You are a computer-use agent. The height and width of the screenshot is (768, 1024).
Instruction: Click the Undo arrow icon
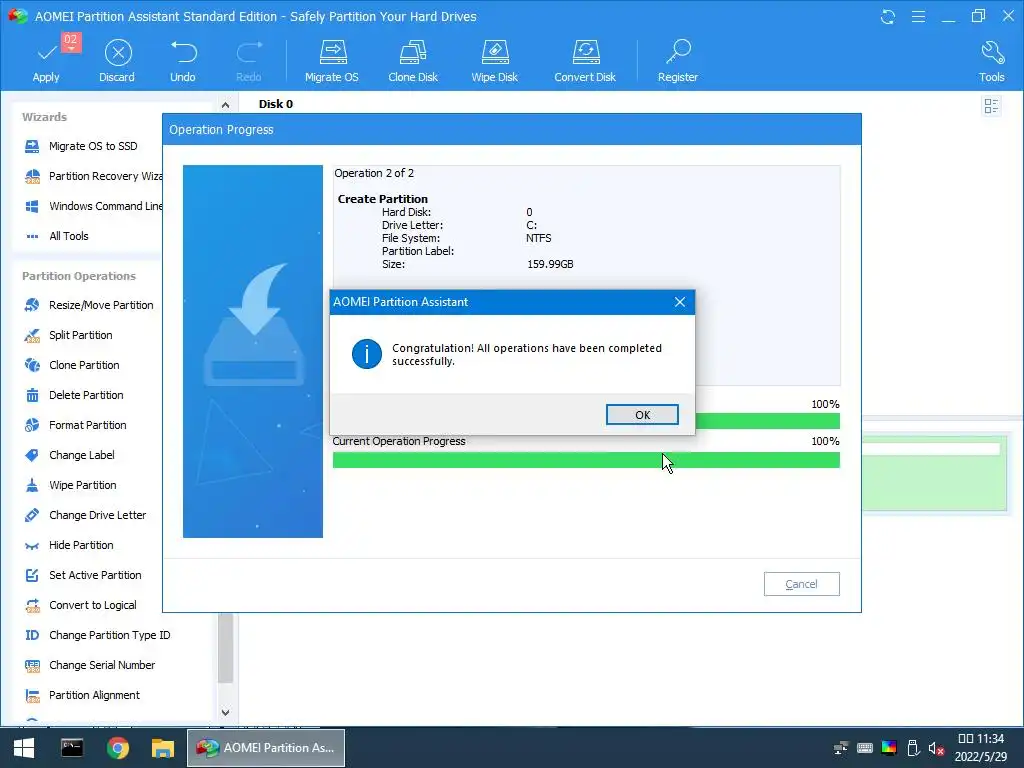point(184,52)
